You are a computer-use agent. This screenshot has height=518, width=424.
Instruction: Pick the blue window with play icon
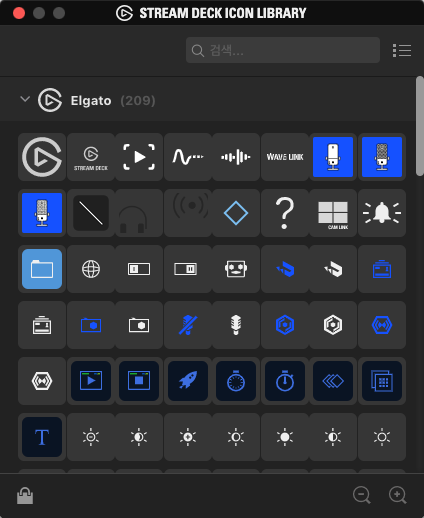91,381
